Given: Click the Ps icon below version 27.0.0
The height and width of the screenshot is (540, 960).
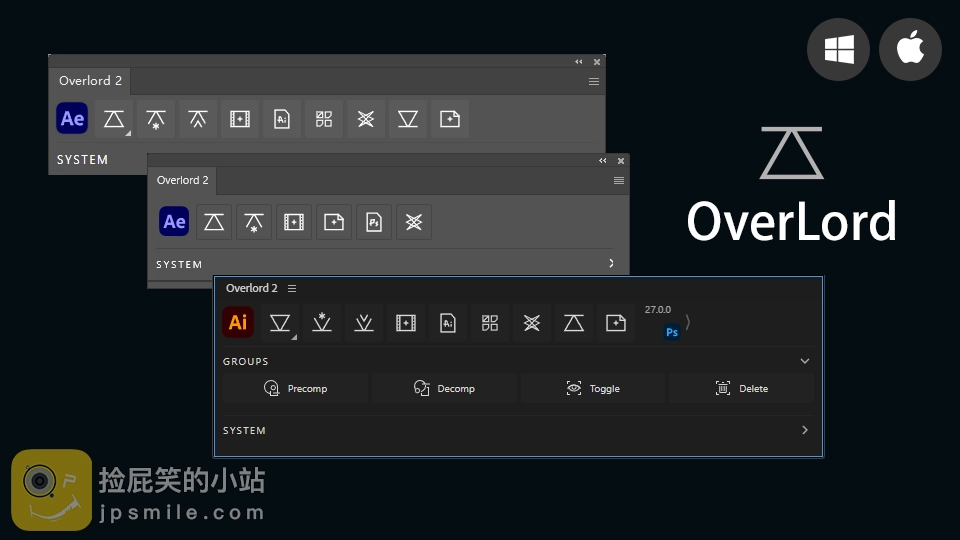Looking at the screenshot, I should 672,332.
